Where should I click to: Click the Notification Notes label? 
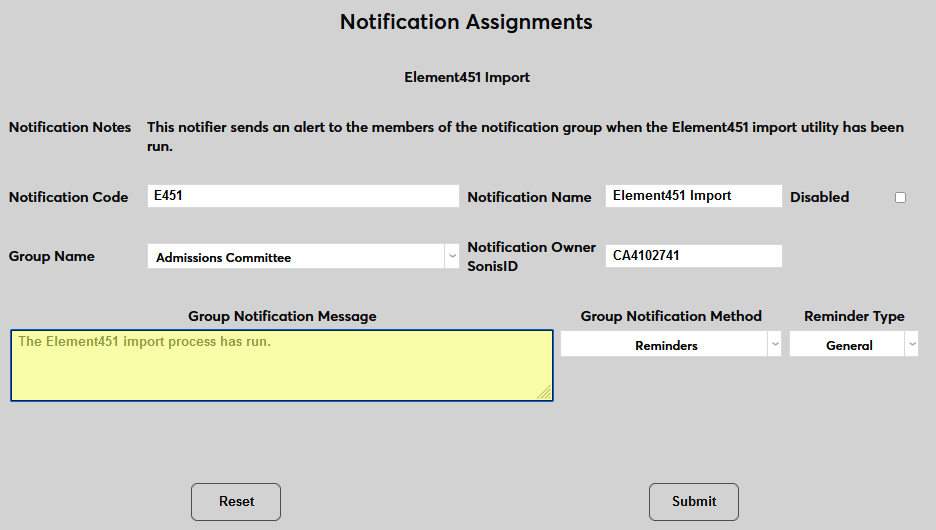[x=70, y=128]
